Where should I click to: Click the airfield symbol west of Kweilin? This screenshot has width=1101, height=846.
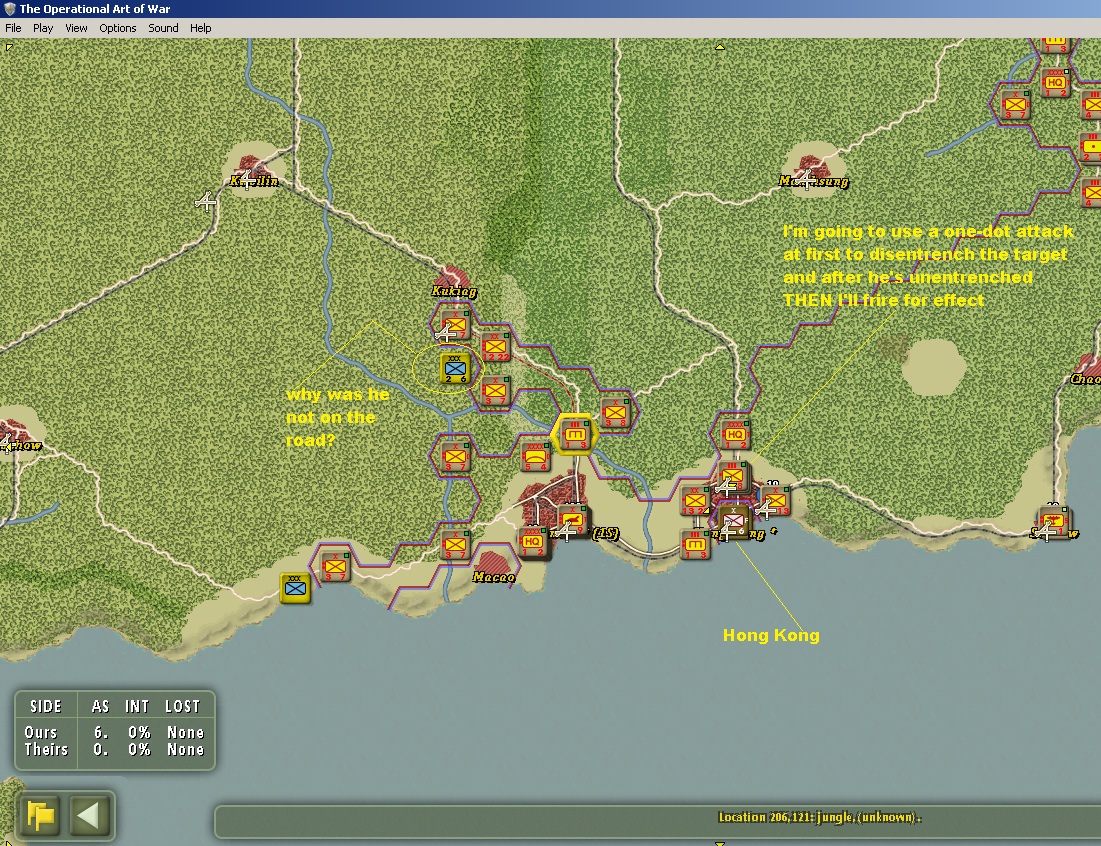click(x=206, y=201)
